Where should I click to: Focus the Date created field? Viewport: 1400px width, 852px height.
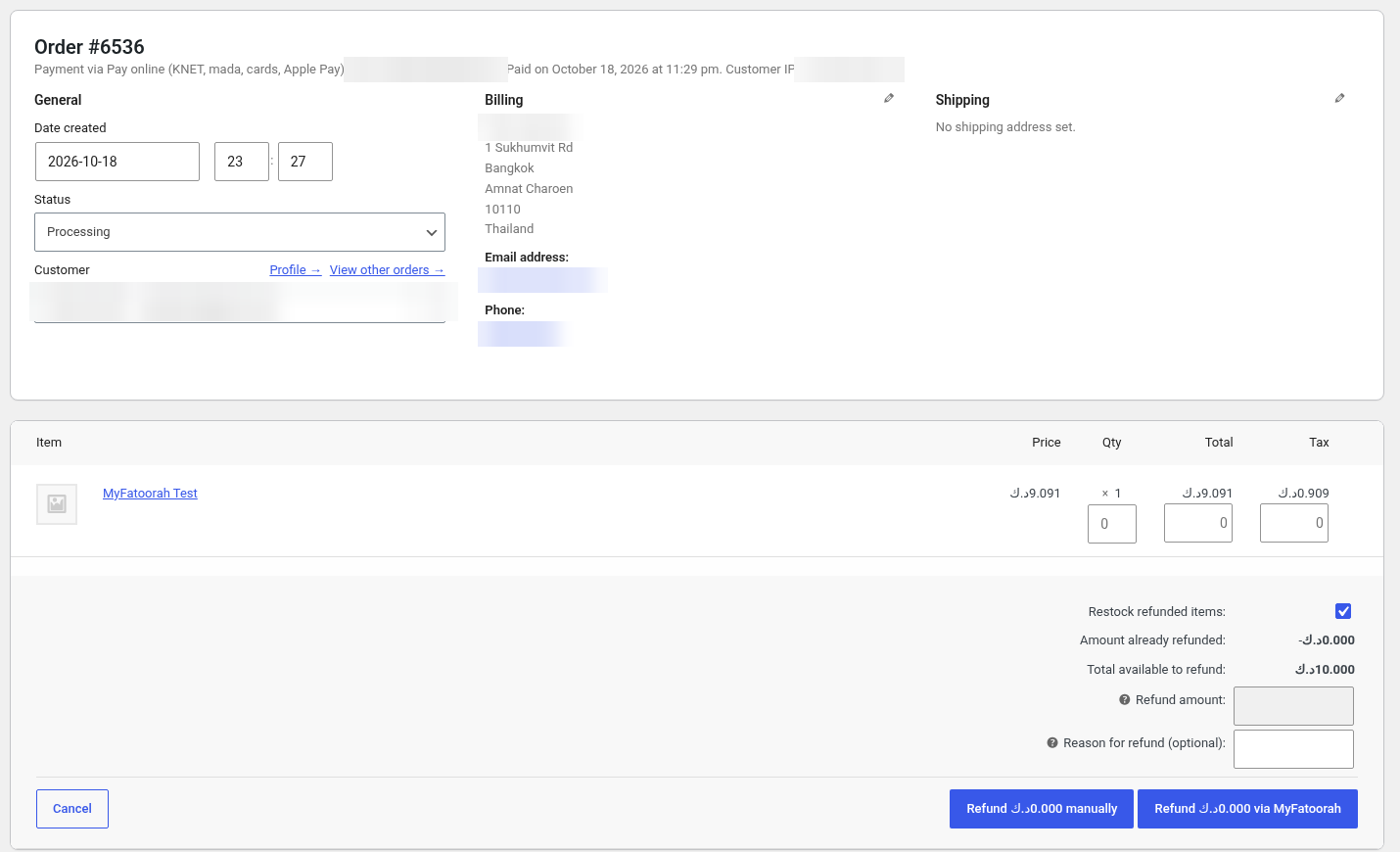coord(117,162)
